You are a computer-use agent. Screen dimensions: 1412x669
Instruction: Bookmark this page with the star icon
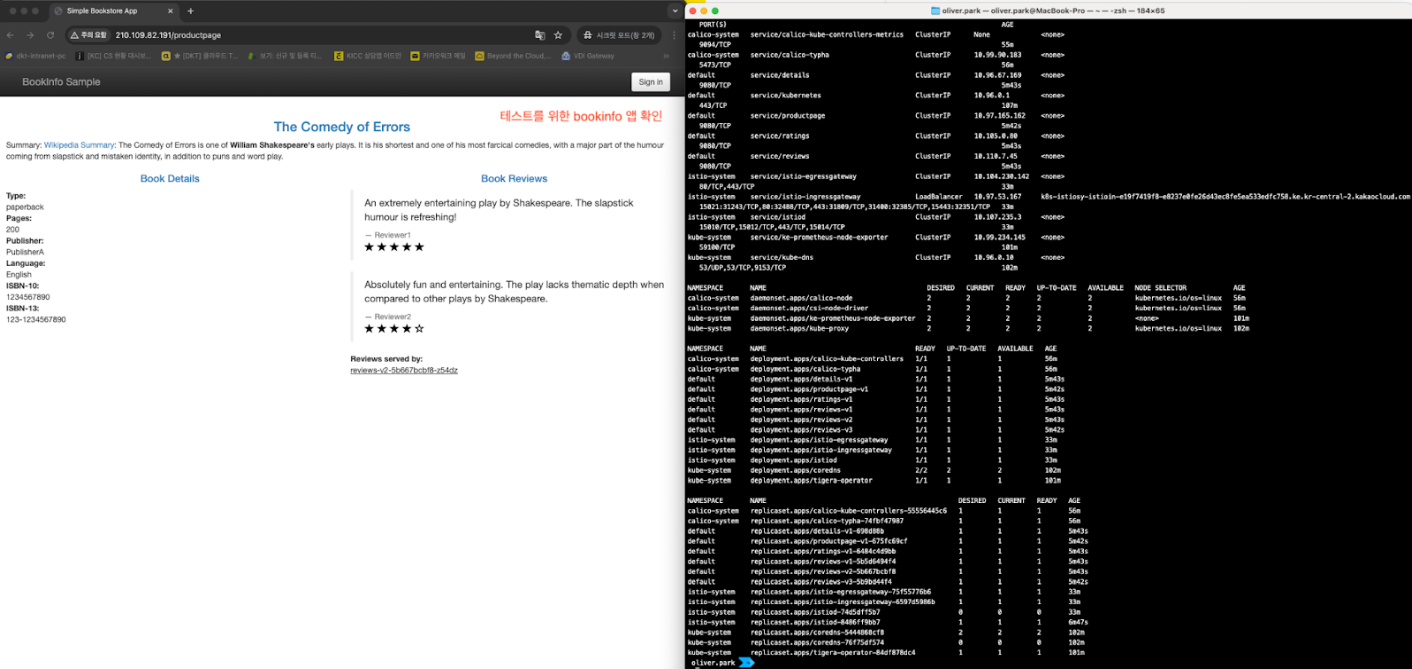[558, 35]
